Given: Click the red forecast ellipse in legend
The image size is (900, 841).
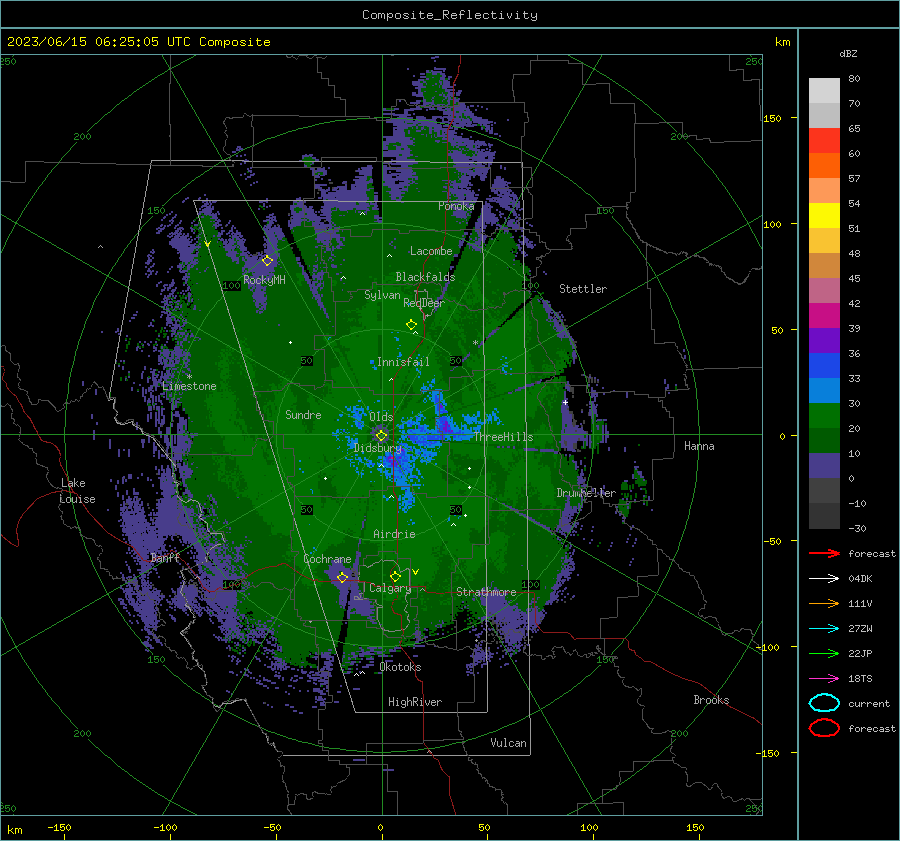Looking at the screenshot, I should pos(824,728).
